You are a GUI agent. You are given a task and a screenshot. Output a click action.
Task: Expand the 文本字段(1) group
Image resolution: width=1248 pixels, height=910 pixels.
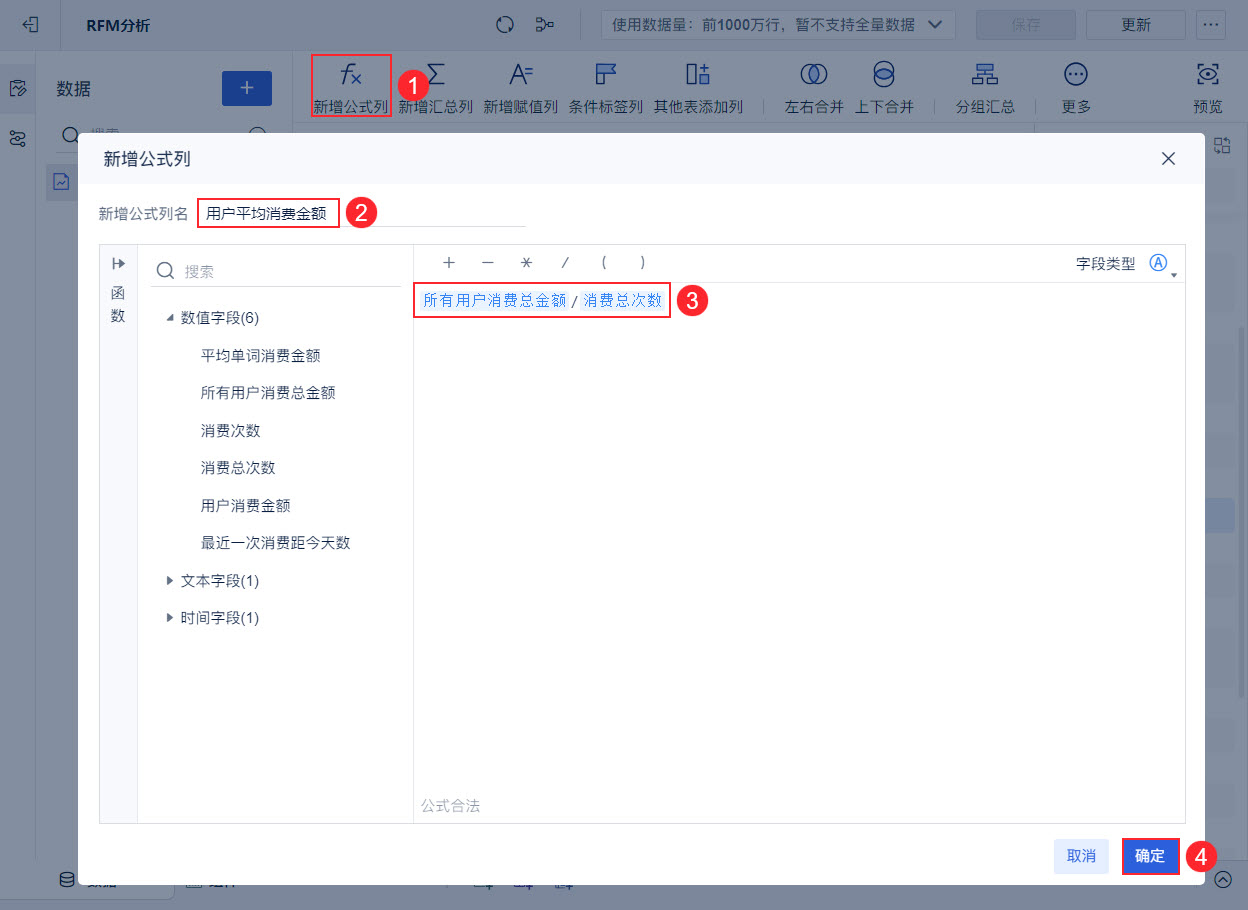(170, 580)
